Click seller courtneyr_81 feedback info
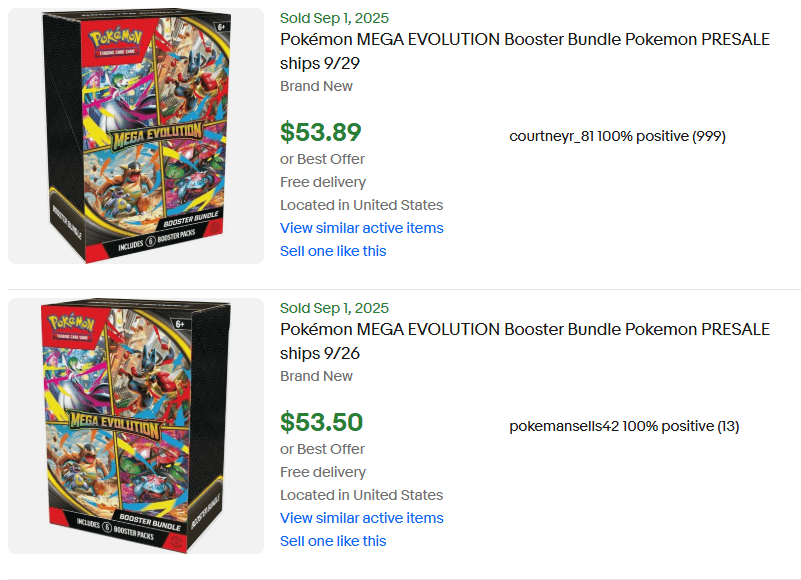The width and height of the screenshot is (801, 580). (617, 136)
